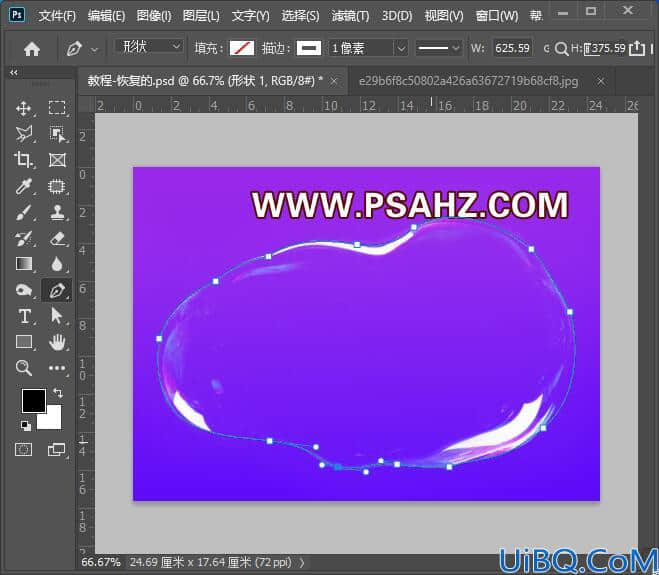
Task: Toggle Quick Mask mode
Action: 24,449
